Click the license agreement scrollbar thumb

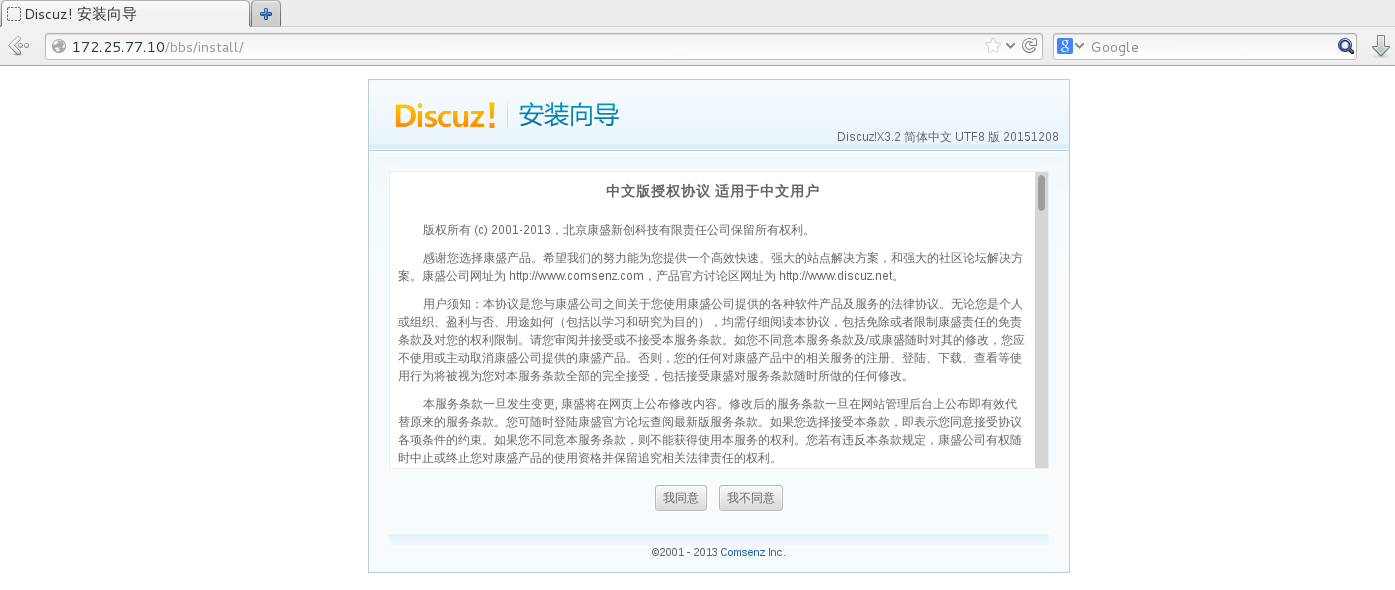point(1041,193)
